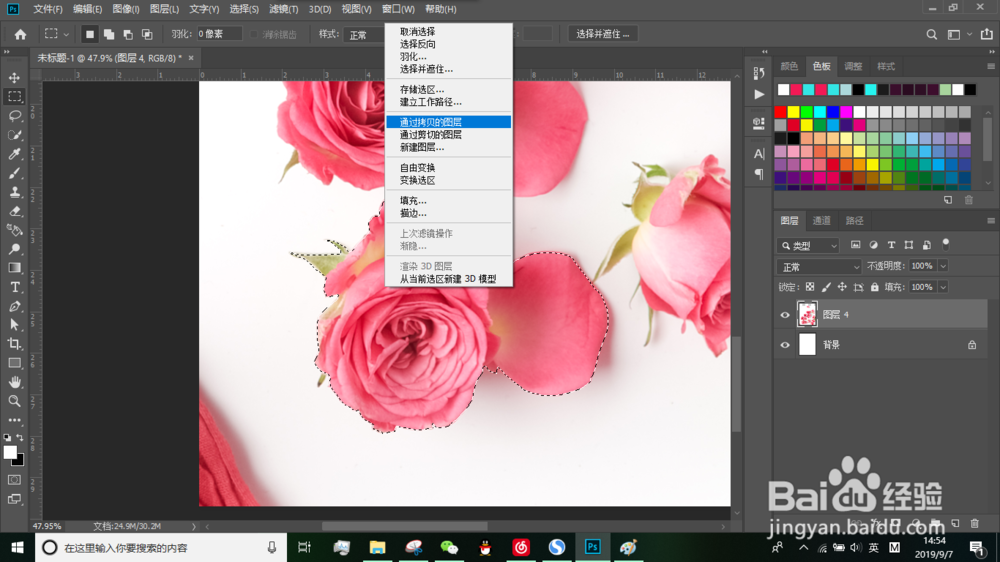Open layer blend mode 正常 dropdown

click(x=819, y=267)
